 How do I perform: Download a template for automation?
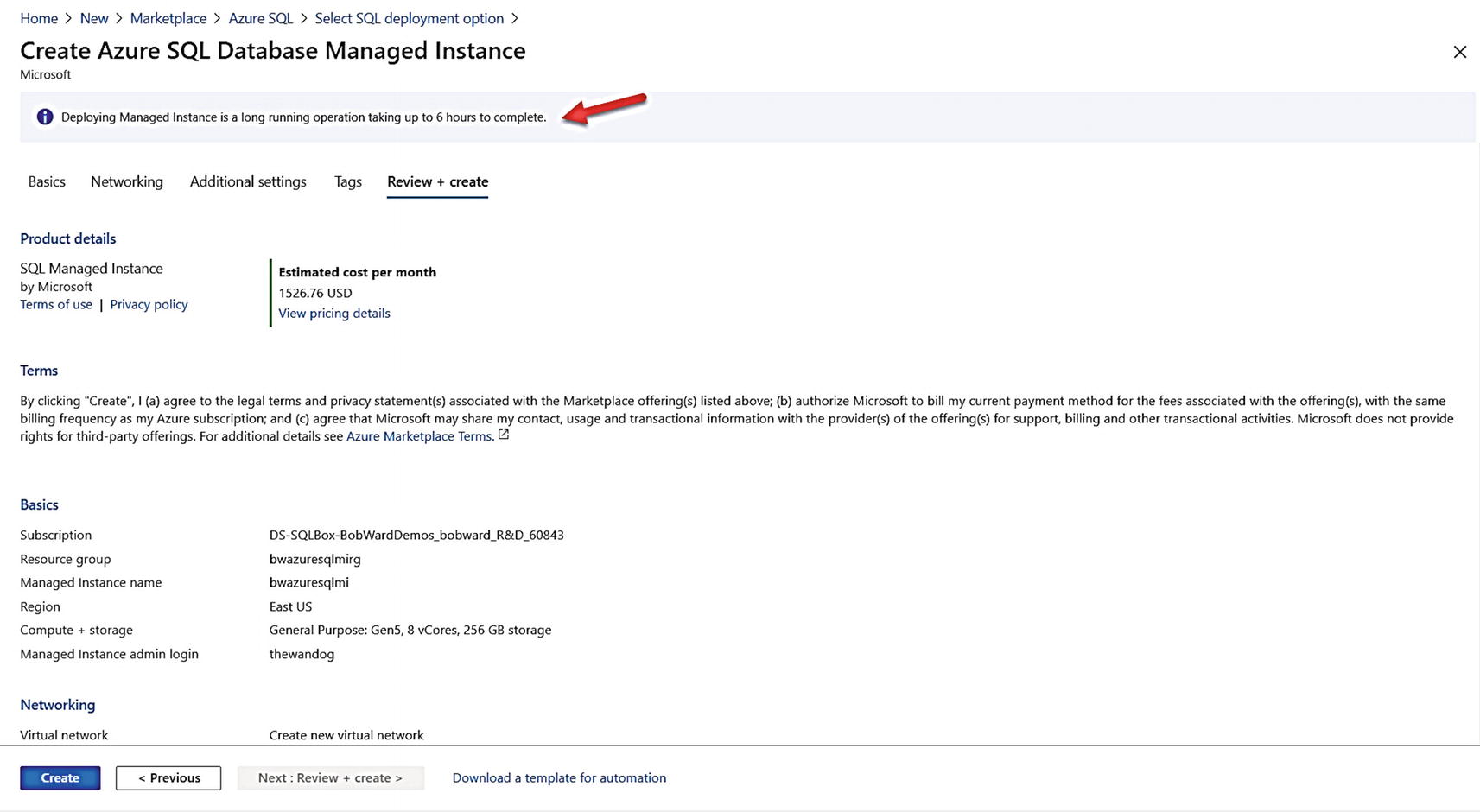[x=559, y=777]
